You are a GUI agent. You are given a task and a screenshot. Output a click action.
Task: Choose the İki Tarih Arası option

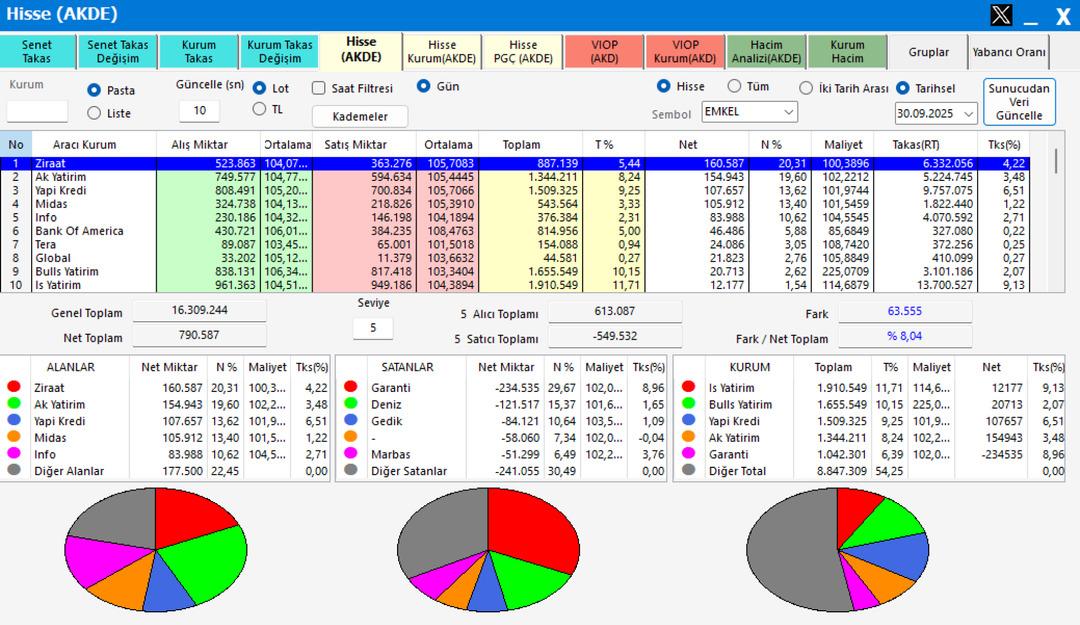(805, 88)
